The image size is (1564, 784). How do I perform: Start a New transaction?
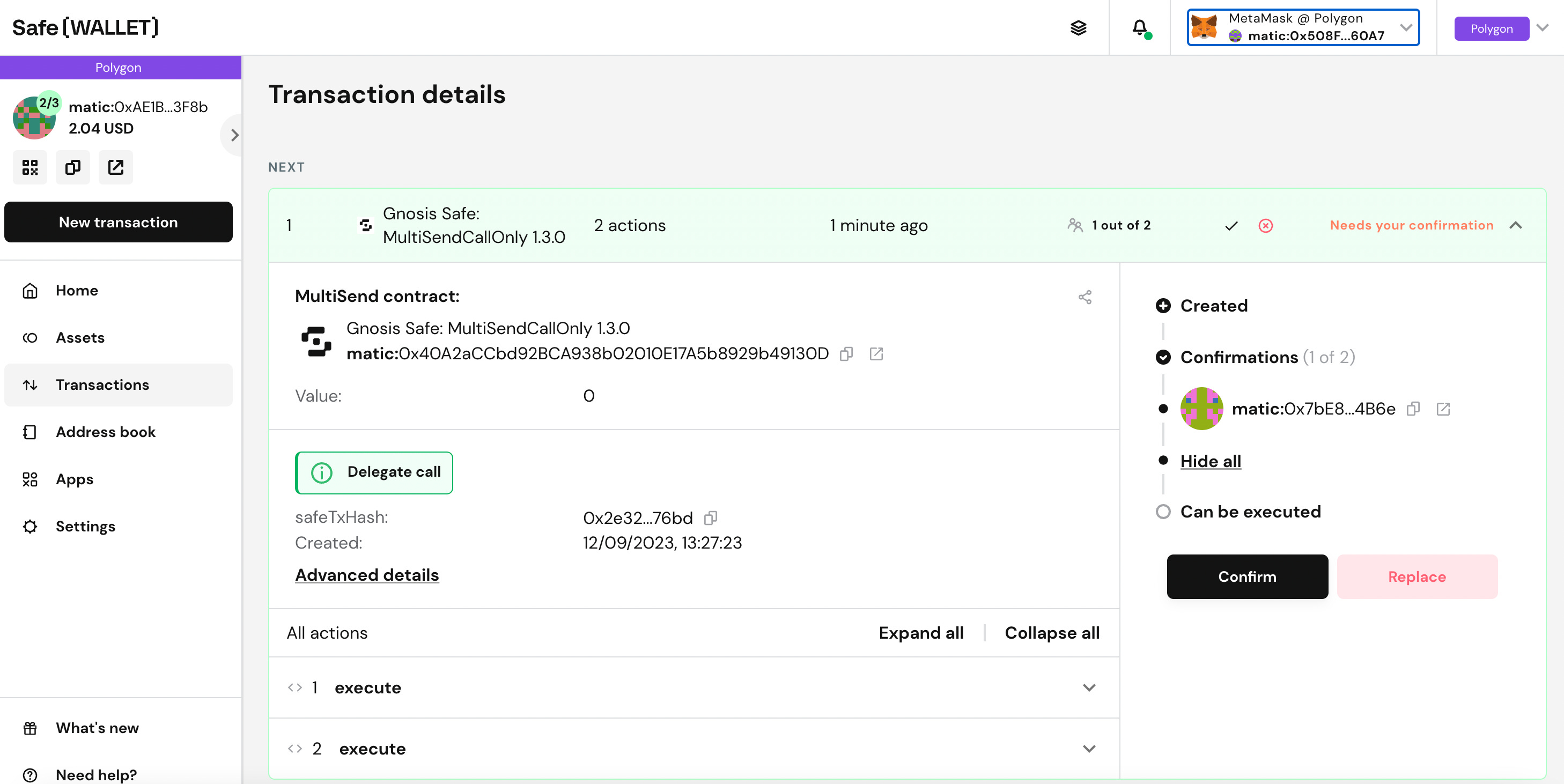(119, 222)
